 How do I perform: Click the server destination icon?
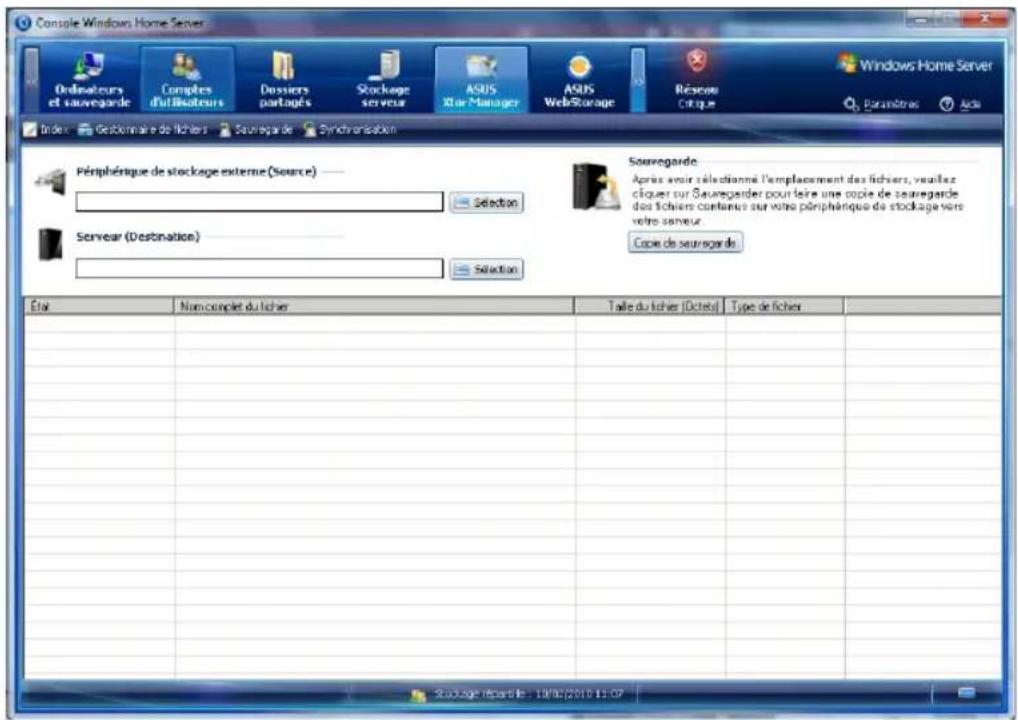(x=50, y=245)
